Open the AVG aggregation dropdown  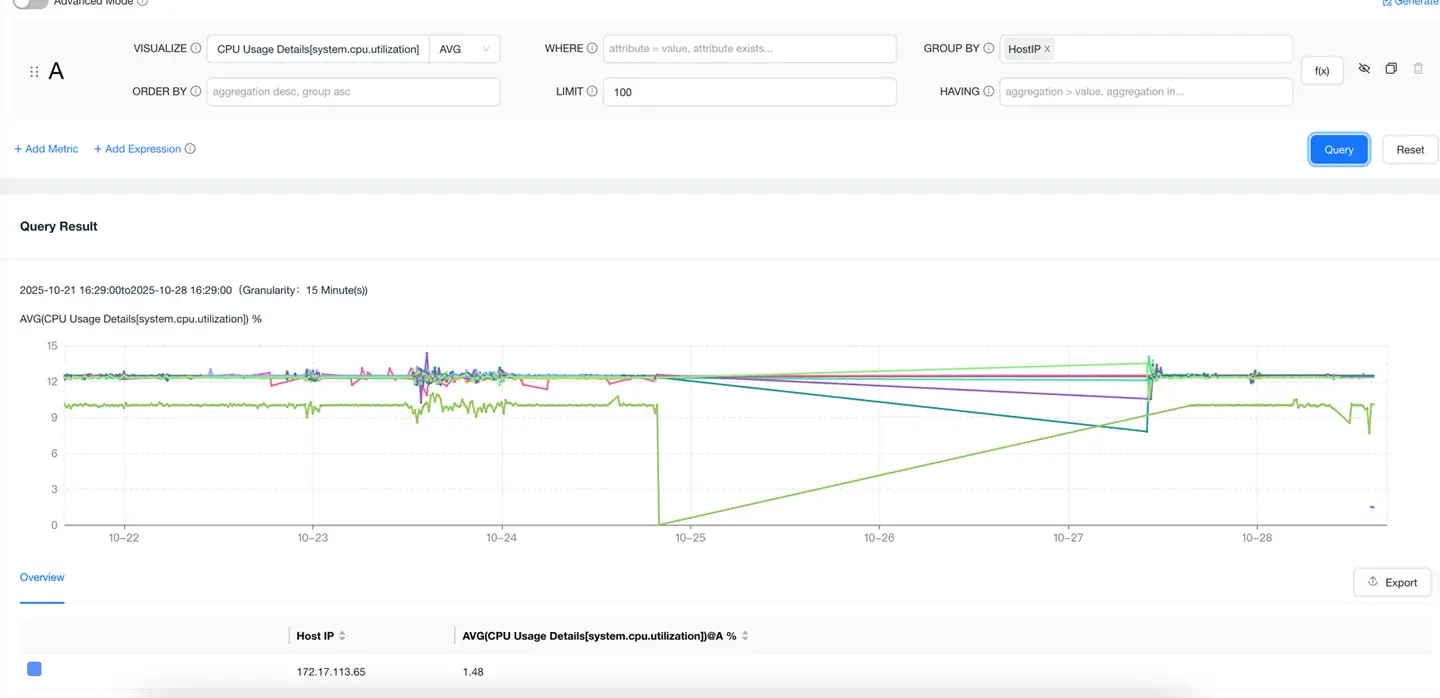pyautogui.click(x=464, y=49)
